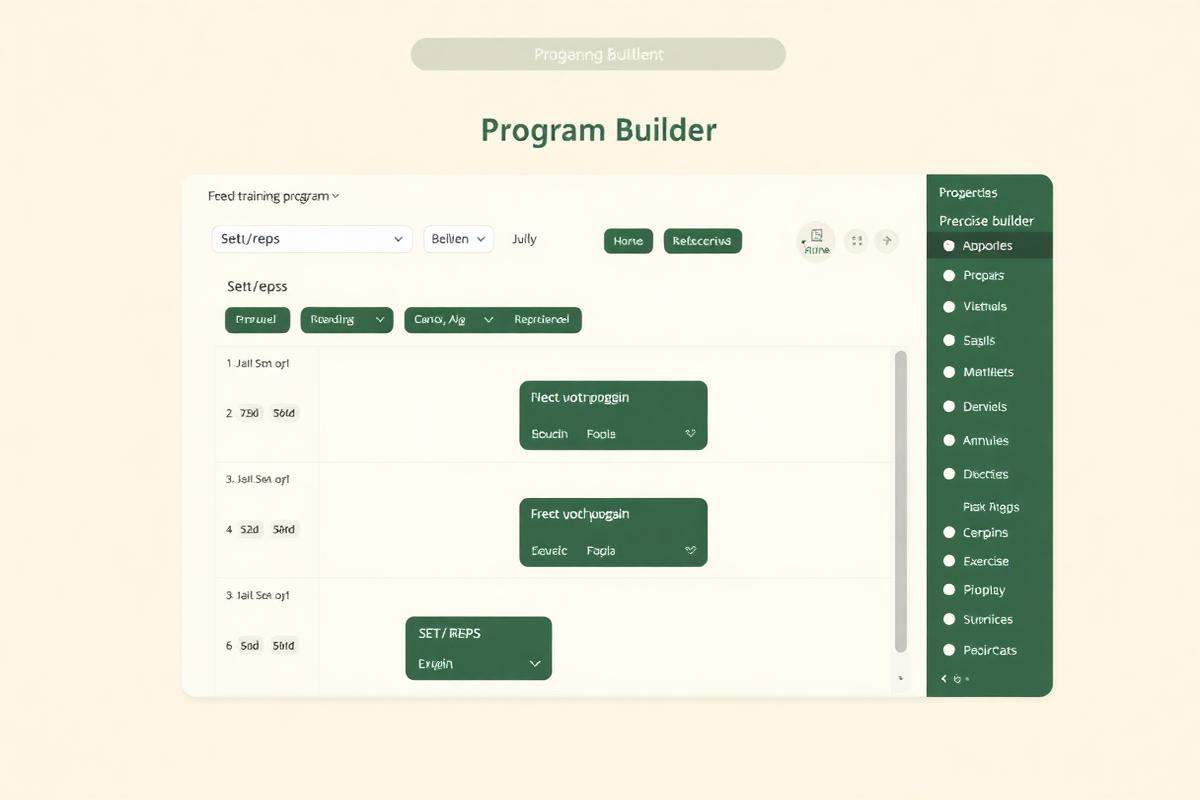Click the Jully label in toolbar
This screenshot has width=1200, height=800.
524,240
